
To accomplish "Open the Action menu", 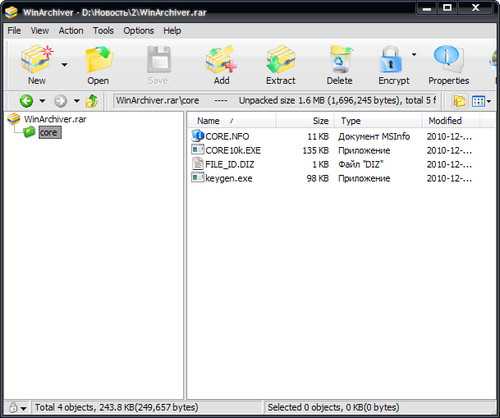I will (71, 31).
